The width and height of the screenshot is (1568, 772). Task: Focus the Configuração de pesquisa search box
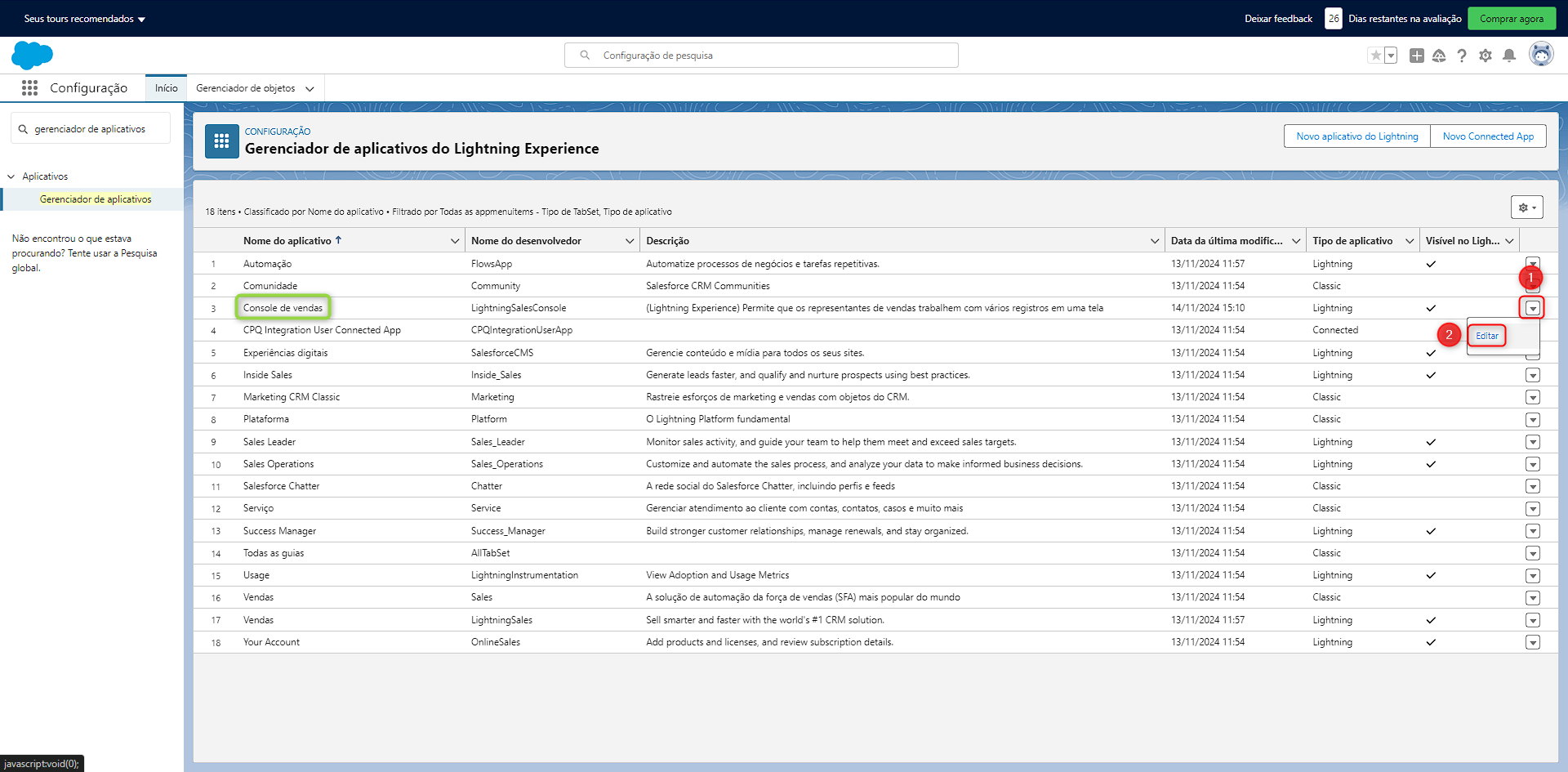tap(761, 56)
